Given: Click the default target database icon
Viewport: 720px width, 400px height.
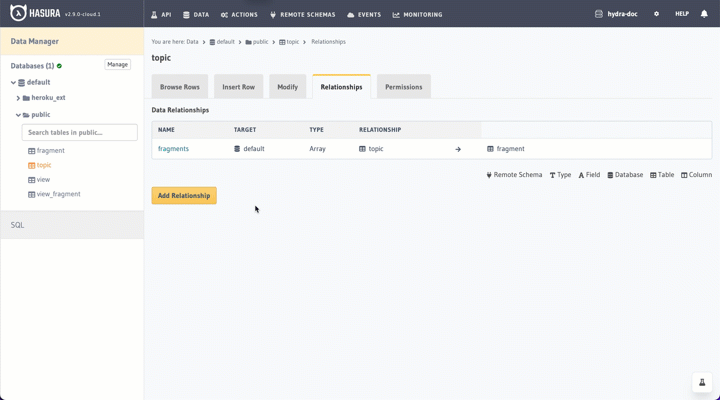Looking at the screenshot, I should 237,149.
